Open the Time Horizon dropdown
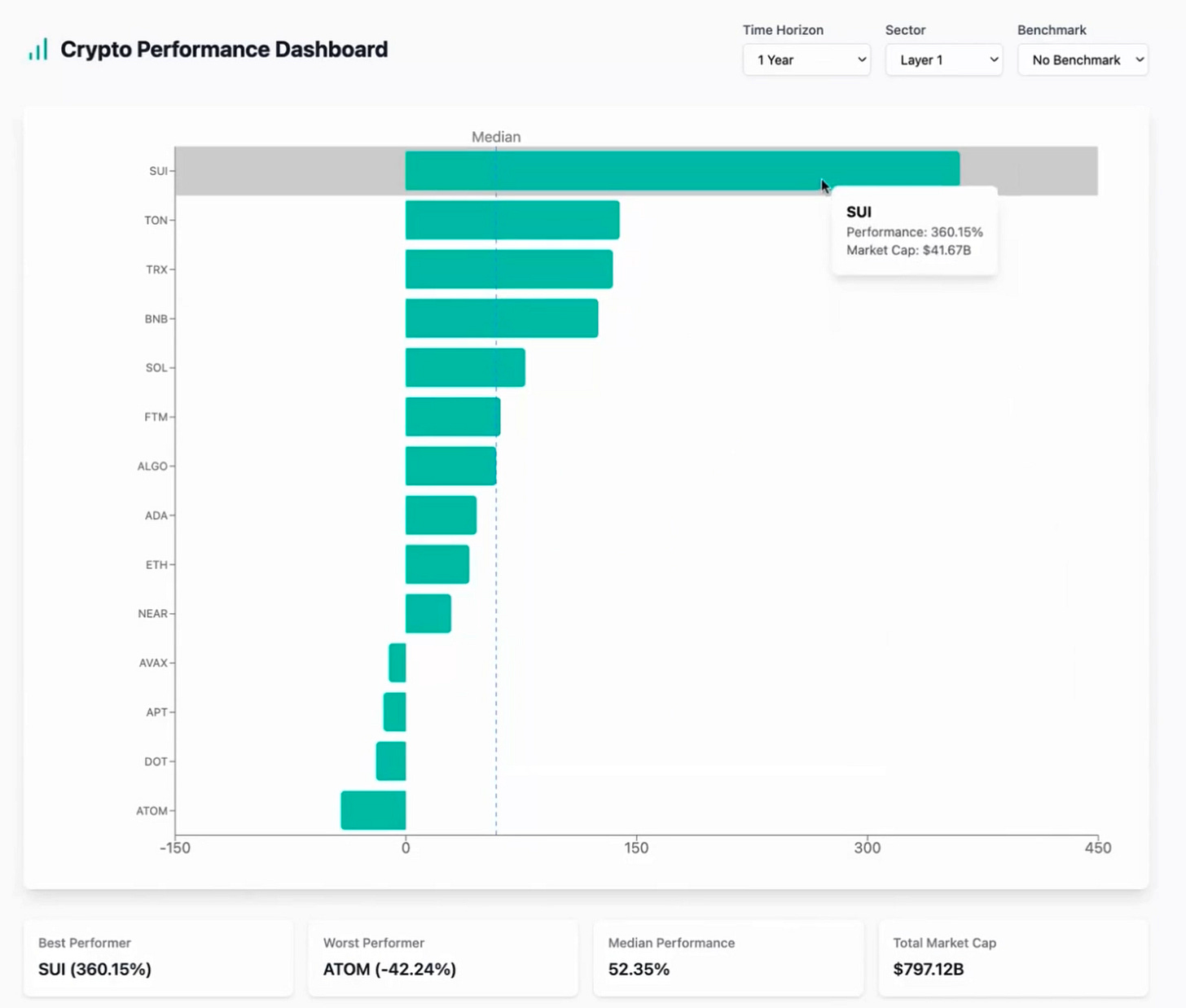The image size is (1186, 1008). pyautogui.click(x=806, y=60)
